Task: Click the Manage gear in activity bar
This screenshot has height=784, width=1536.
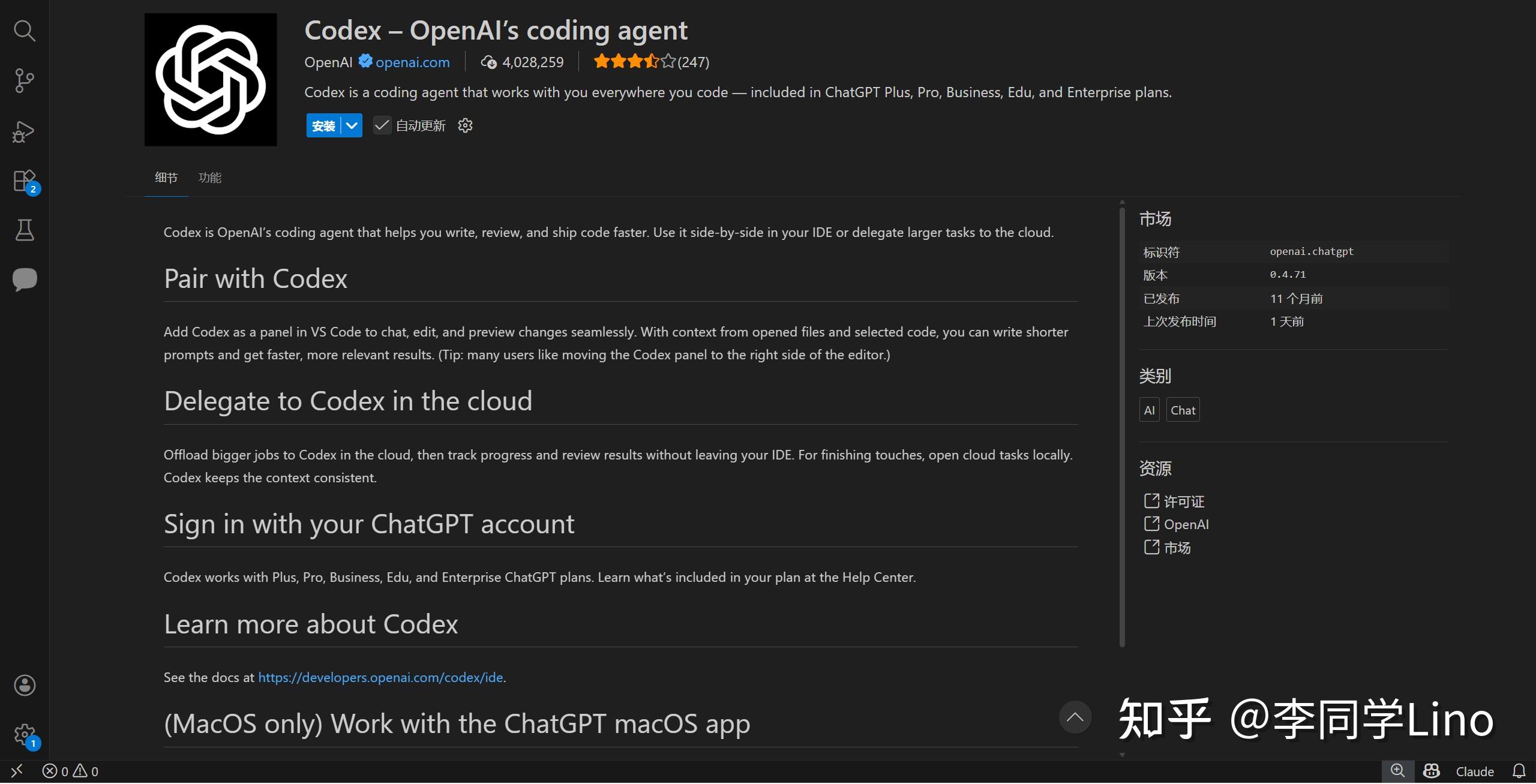Action: (24, 734)
